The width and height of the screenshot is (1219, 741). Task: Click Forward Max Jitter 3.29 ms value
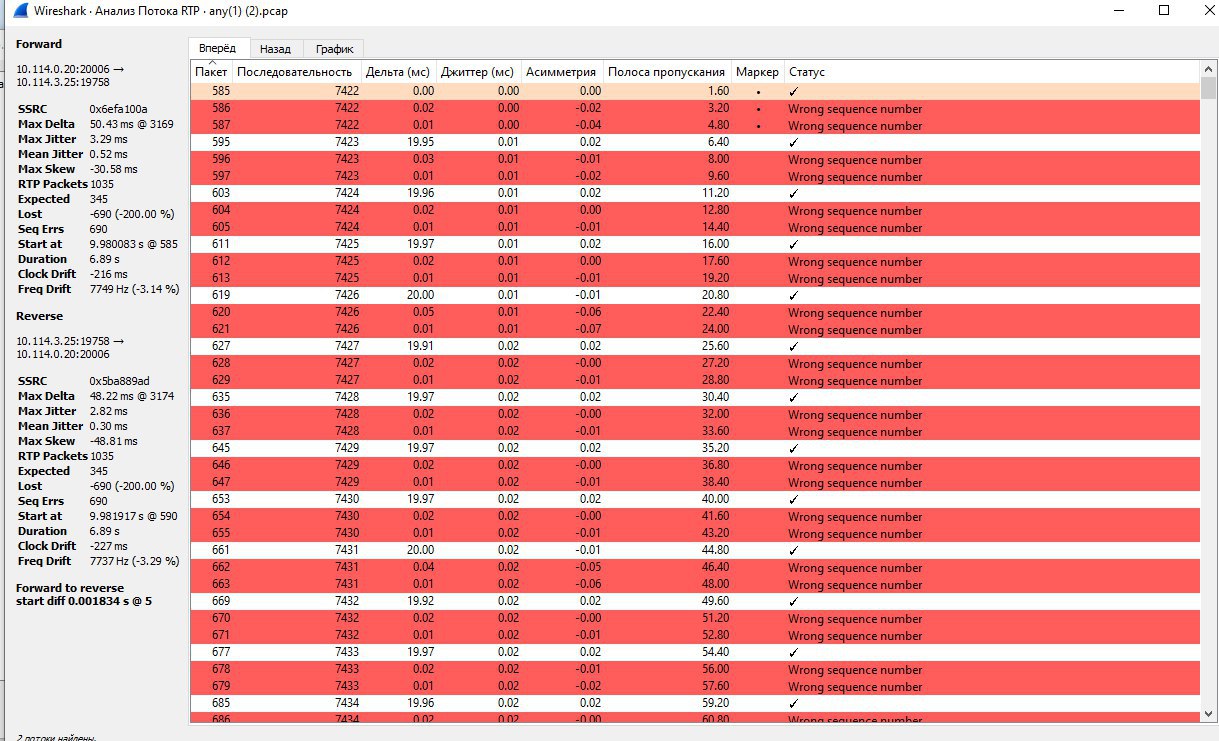[x=108, y=139]
